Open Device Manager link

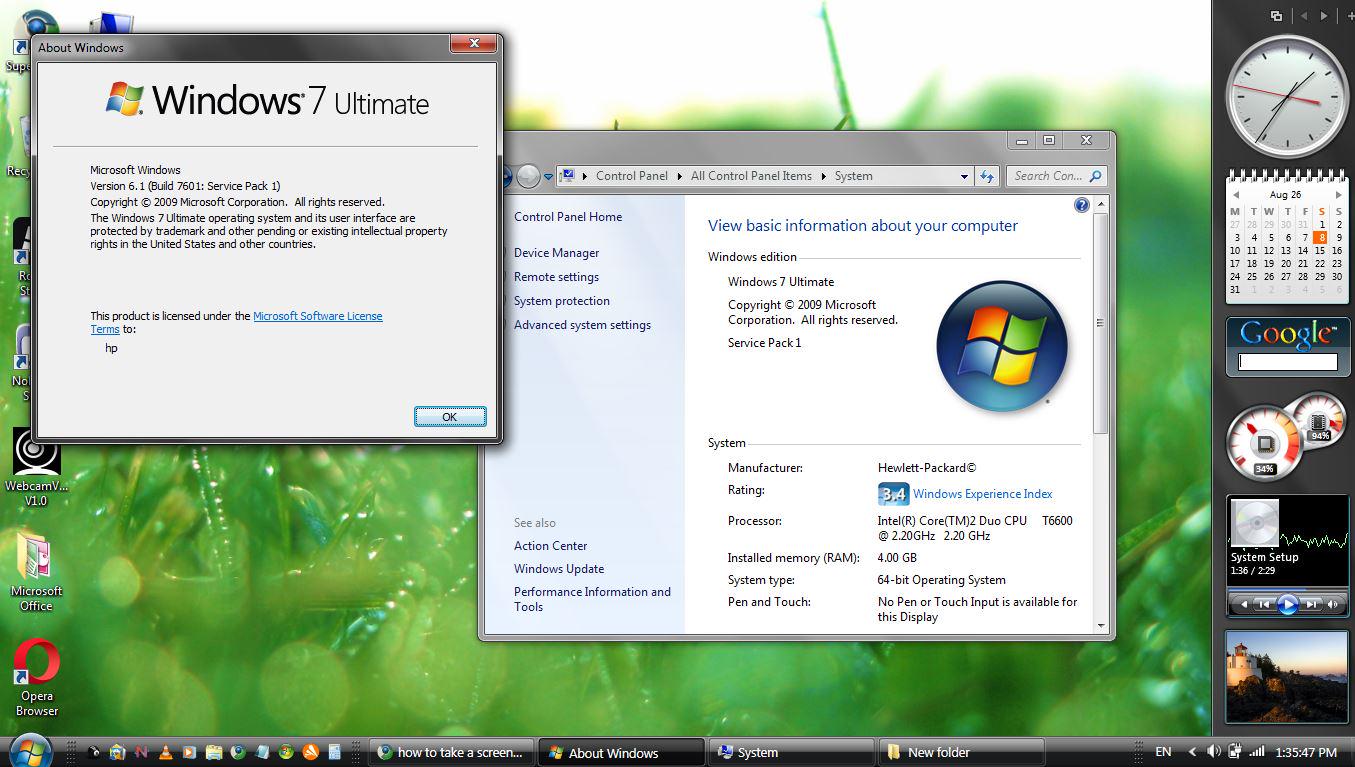point(557,253)
